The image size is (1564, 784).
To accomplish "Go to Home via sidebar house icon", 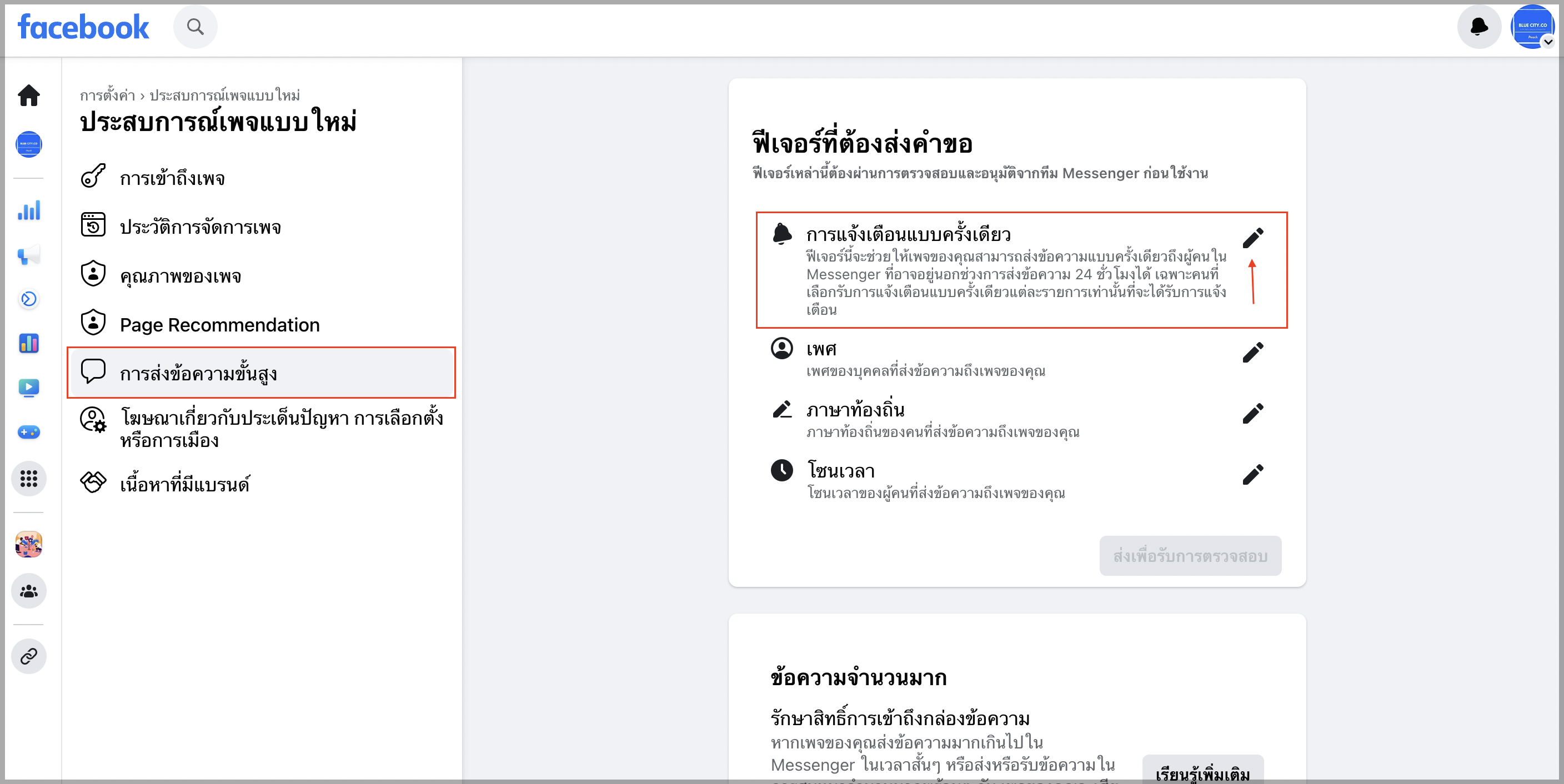I will tap(28, 96).
